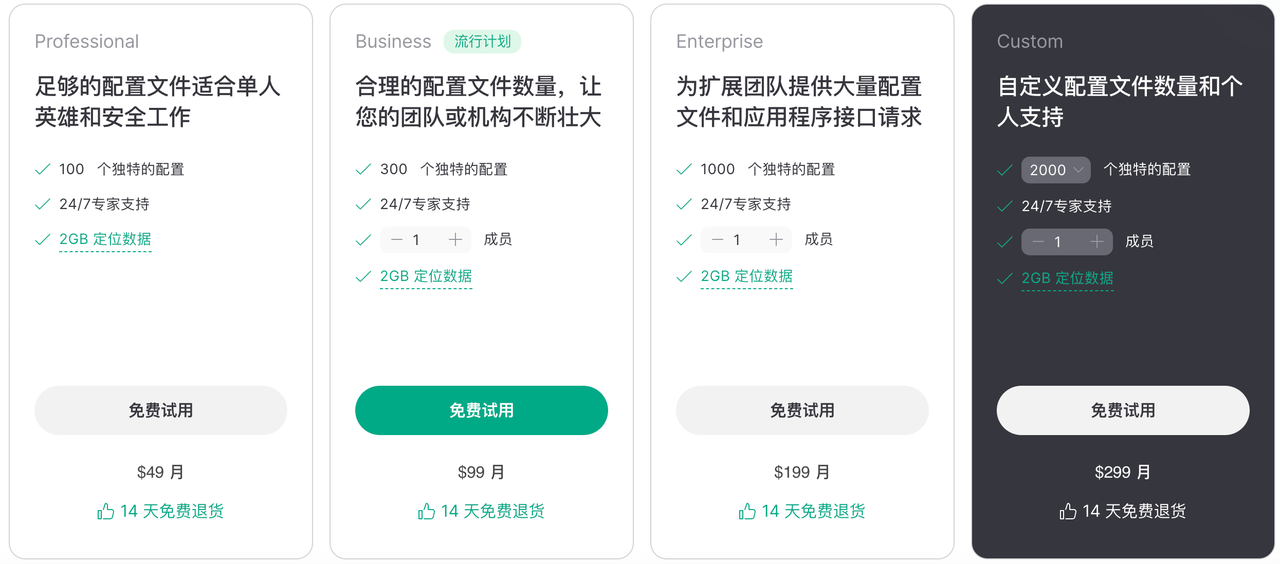Decrease member count in Enterprise plan
1280x564 pixels.
(717, 240)
